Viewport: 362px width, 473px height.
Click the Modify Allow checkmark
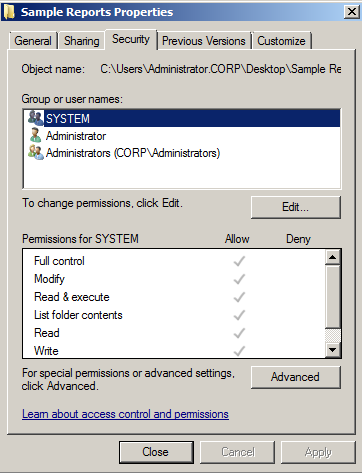pyautogui.click(x=239, y=279)
